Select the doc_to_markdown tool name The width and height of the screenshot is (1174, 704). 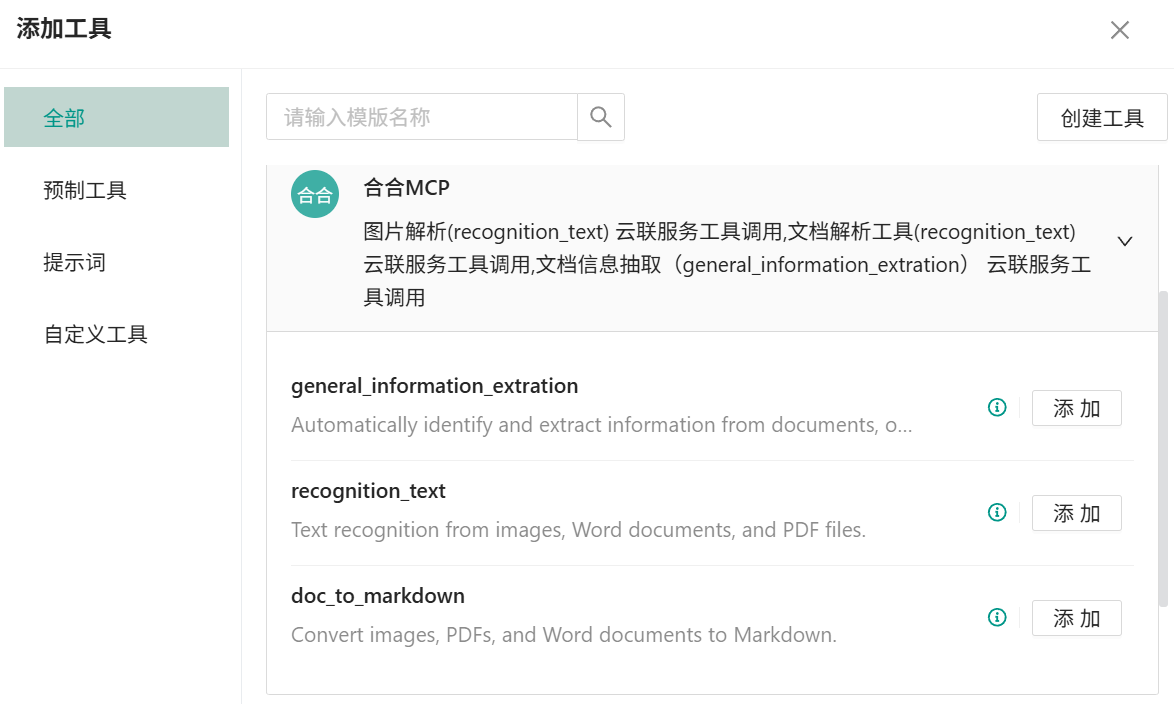[x=378, y=596]
